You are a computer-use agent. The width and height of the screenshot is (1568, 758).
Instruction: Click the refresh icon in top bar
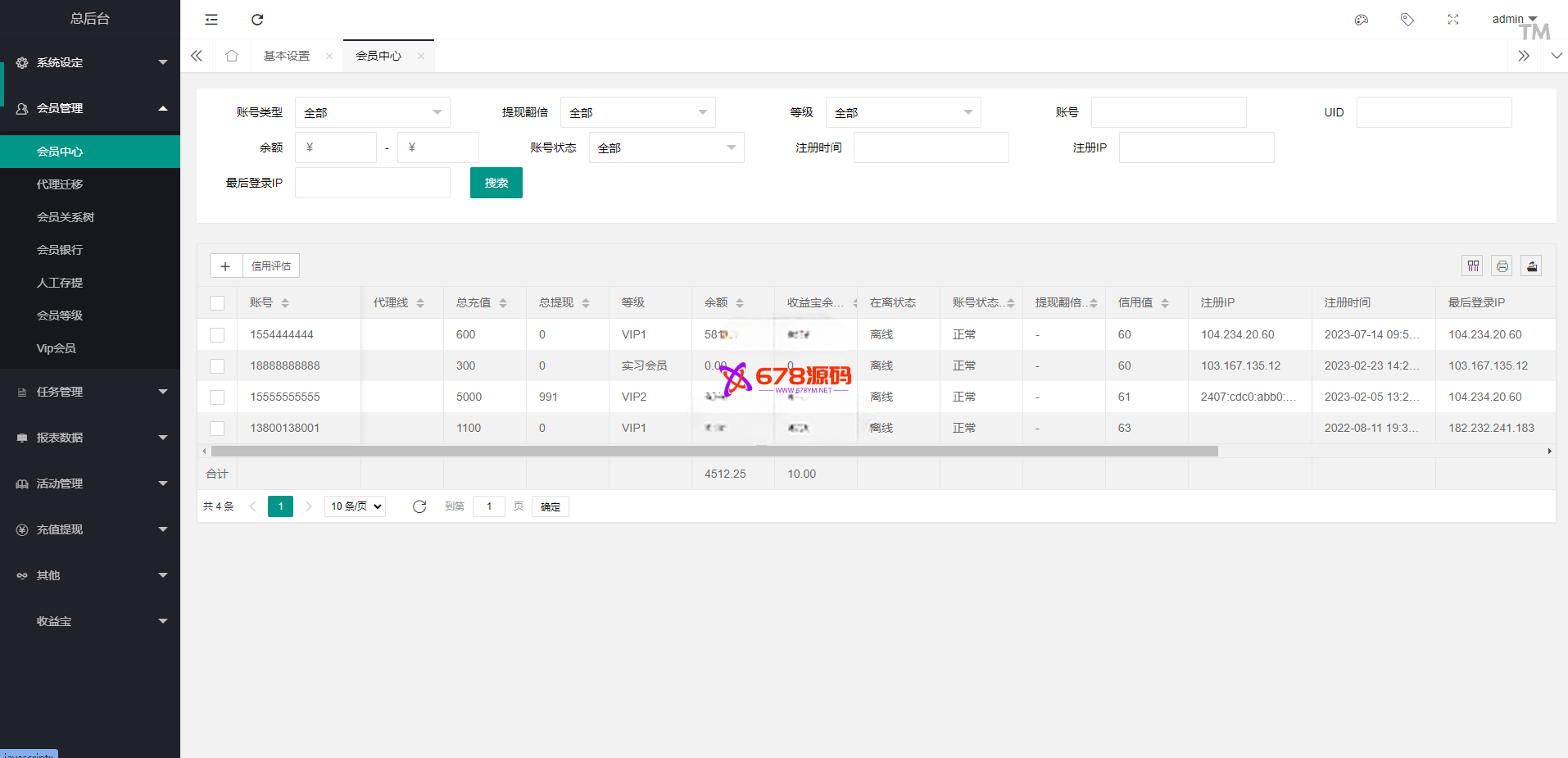(x=257, y=20)
